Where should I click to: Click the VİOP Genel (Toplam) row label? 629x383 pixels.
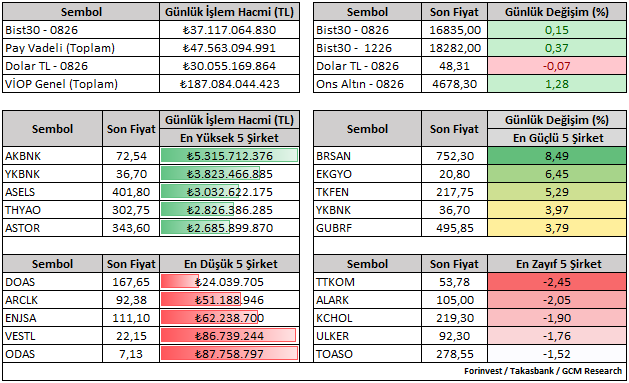click(x=61, y=84)
